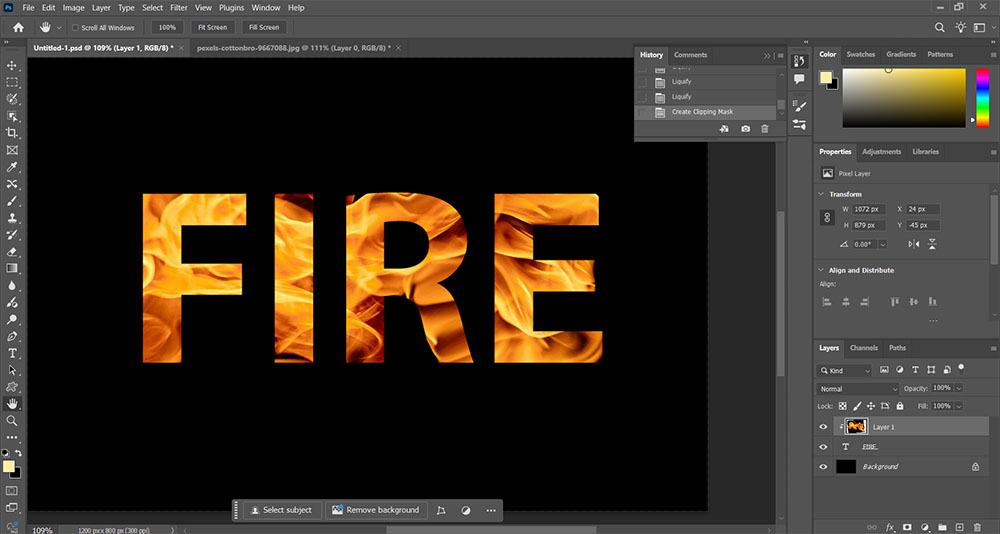Image resolution: width=1000 pixels, height=534 pixels.
Task: Open the layer Kind filter dropdown
Action: [844, 371]
